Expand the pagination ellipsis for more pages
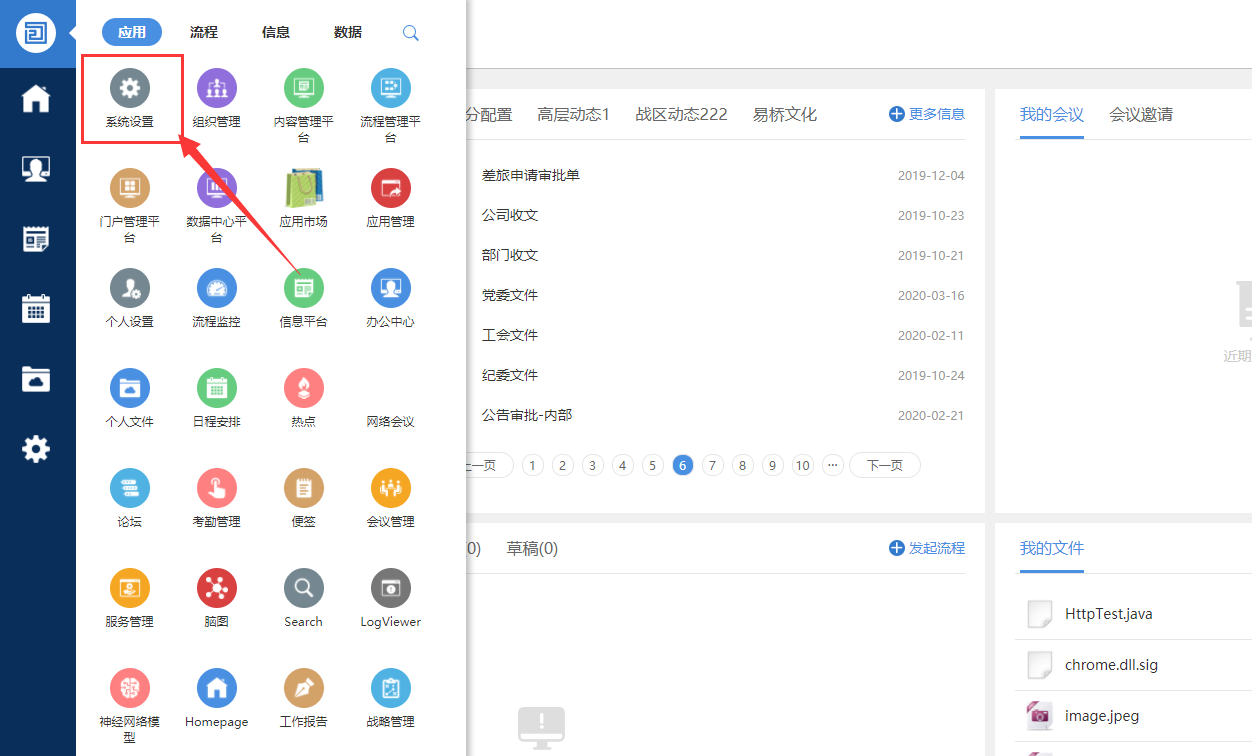The width and height of the screenshot is (1252, 756). pos(833,465)
